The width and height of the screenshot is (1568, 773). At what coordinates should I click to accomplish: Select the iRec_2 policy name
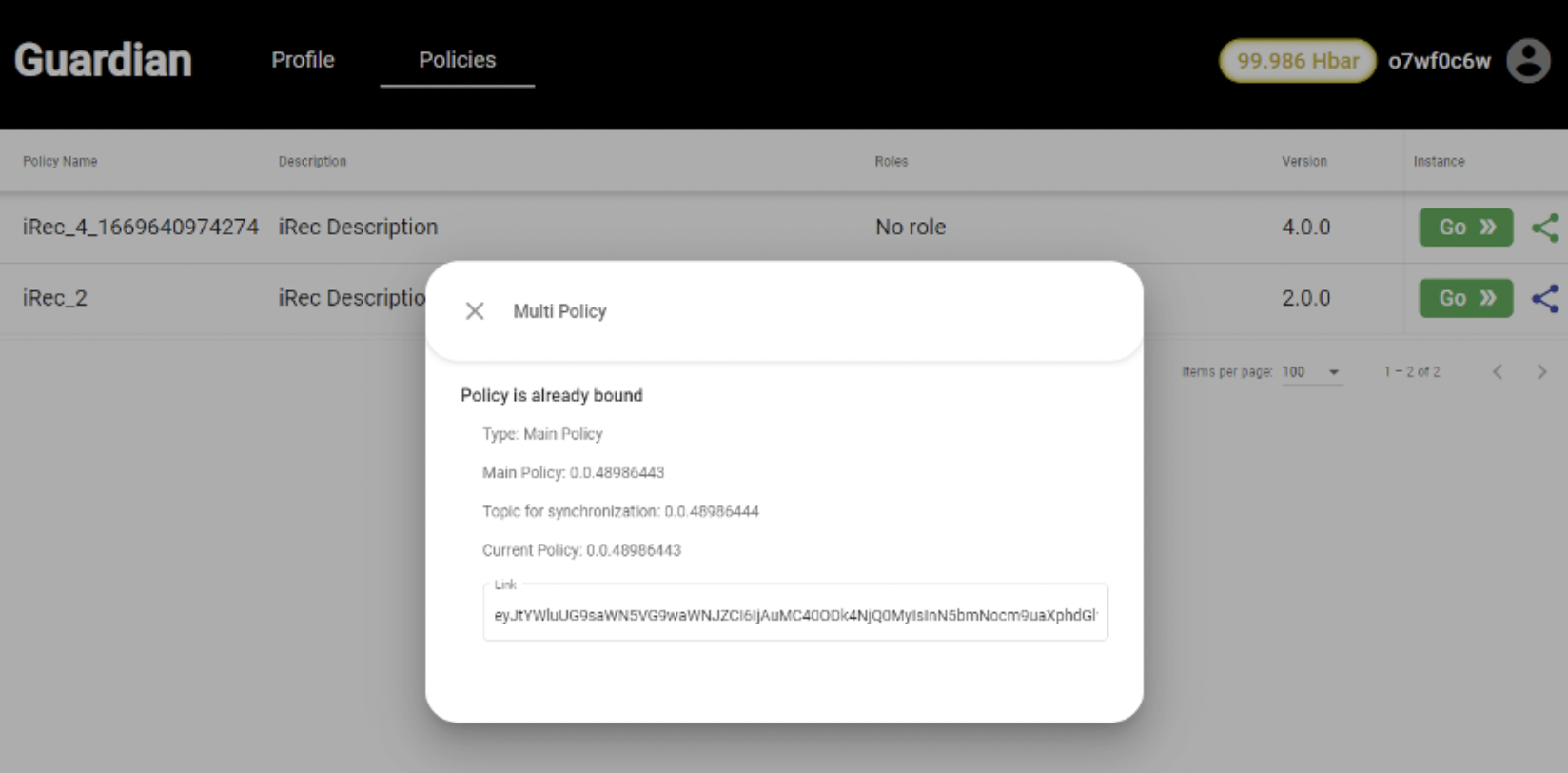tap(55, 298)
